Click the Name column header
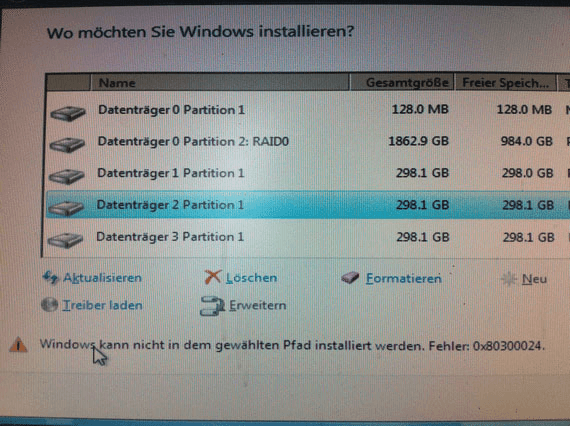570x426 pixels. pyautogui.click(x=220, y=83)
